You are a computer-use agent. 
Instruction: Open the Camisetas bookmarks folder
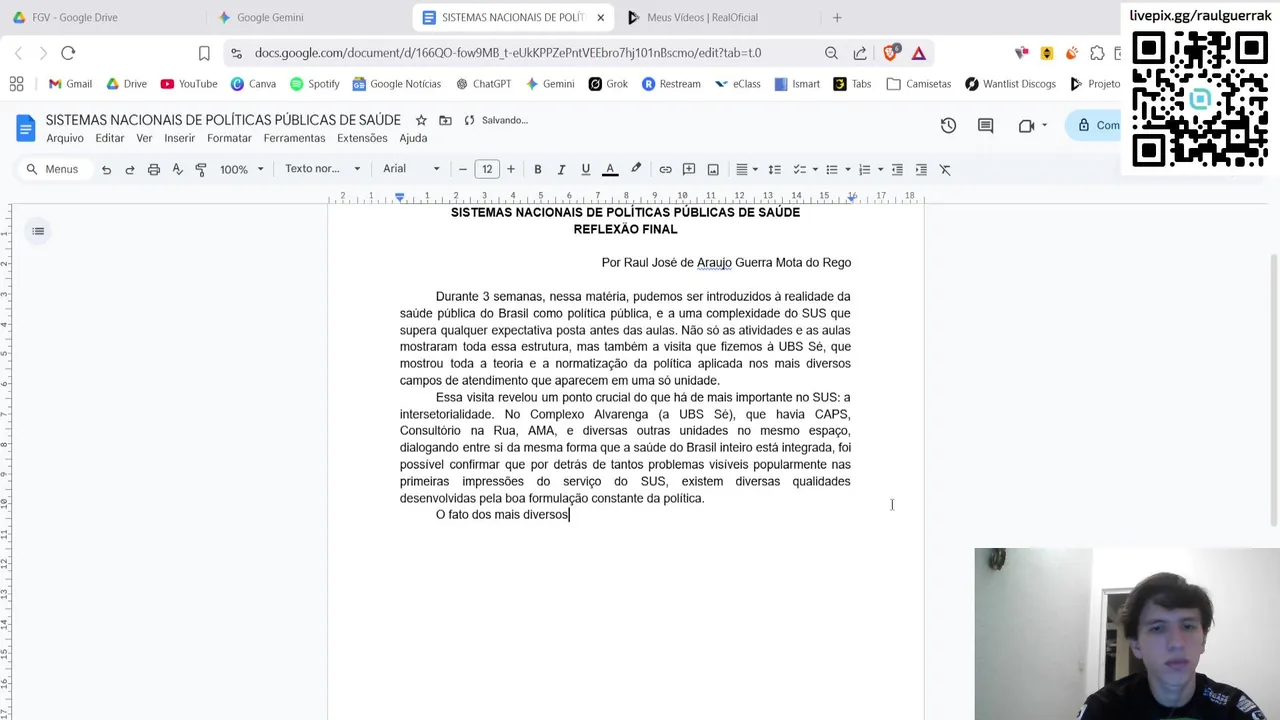pos(919,84)
